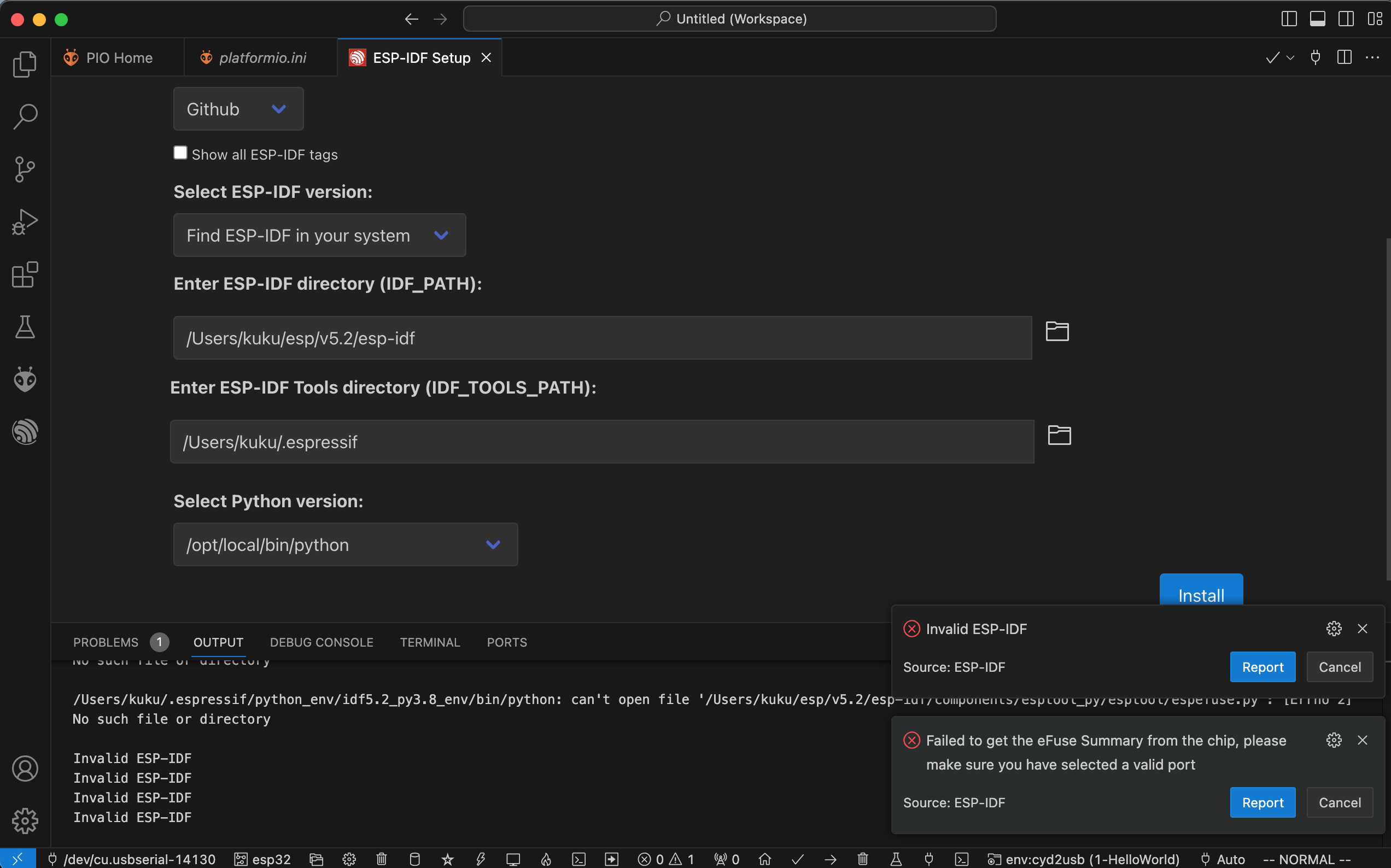The height and width of the screenshot is (868, 1391).
Task: Open the Accounts menu in the activity bar
Action: point(25,769)
